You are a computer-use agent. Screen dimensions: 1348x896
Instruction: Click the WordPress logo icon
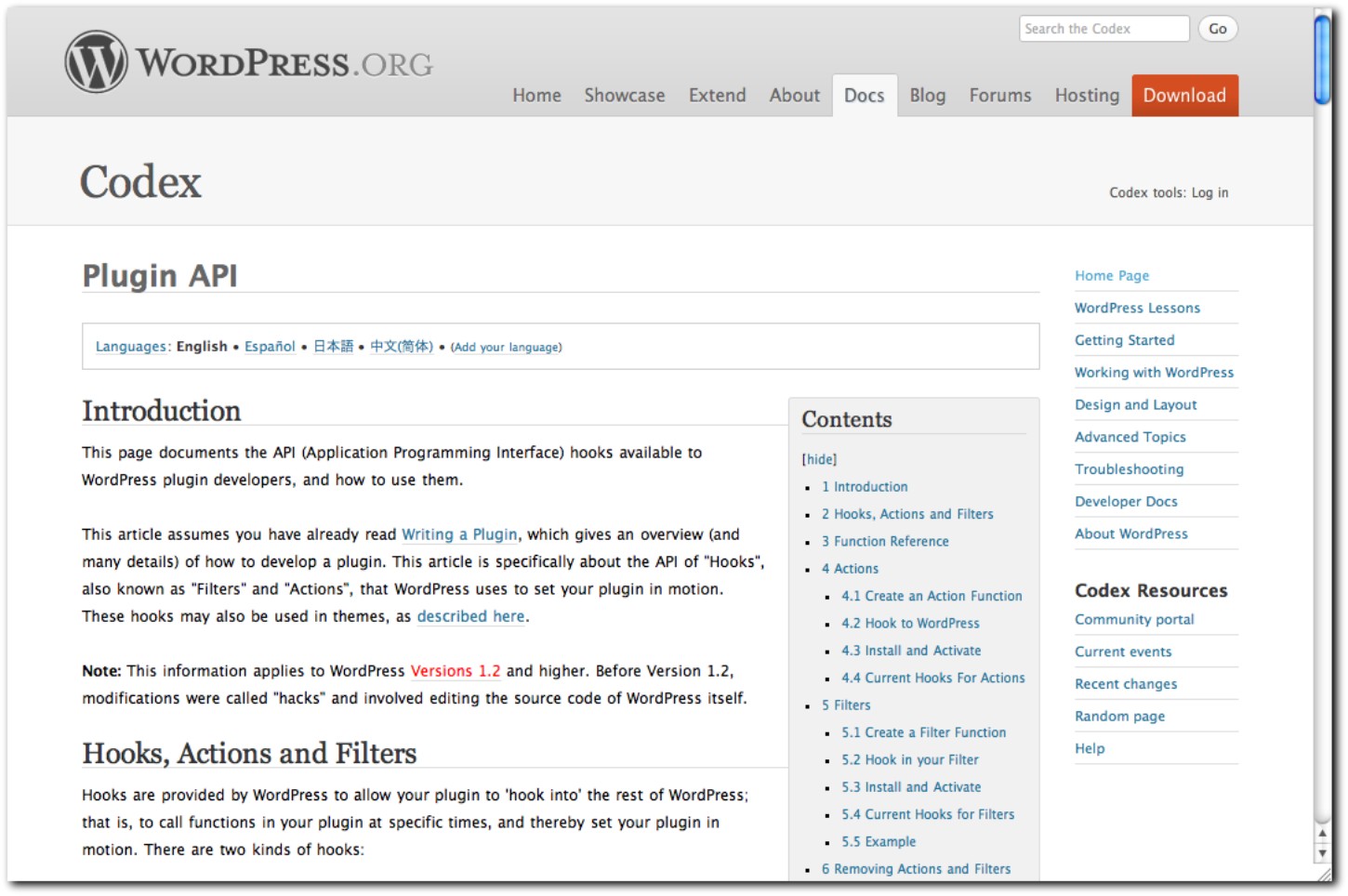click(x=96, y=61)
